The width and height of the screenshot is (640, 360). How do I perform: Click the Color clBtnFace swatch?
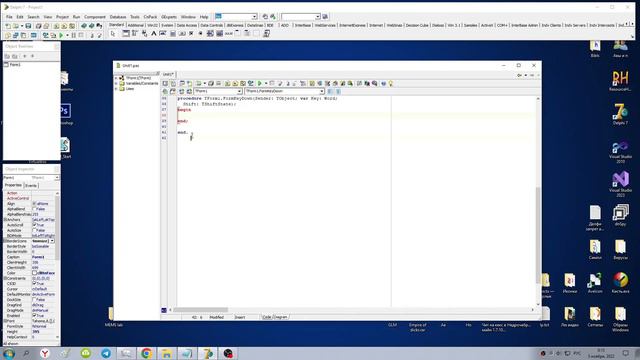tap(35, 273)
